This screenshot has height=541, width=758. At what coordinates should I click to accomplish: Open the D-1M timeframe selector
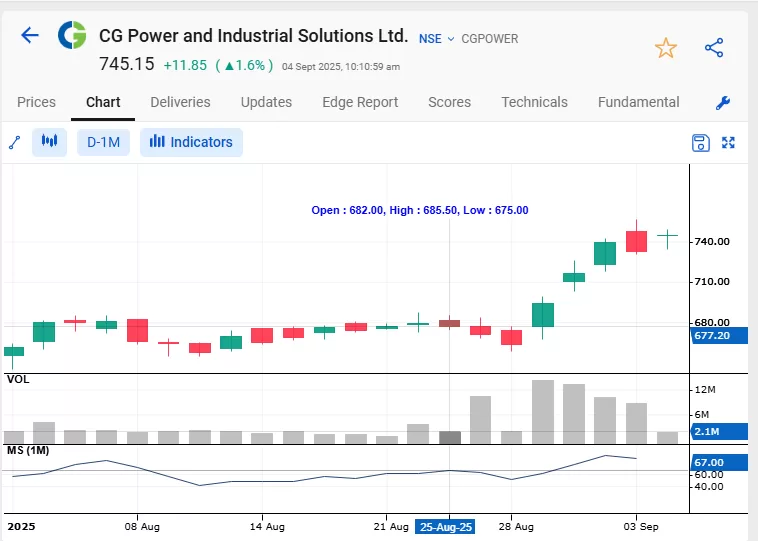point(103,142)
